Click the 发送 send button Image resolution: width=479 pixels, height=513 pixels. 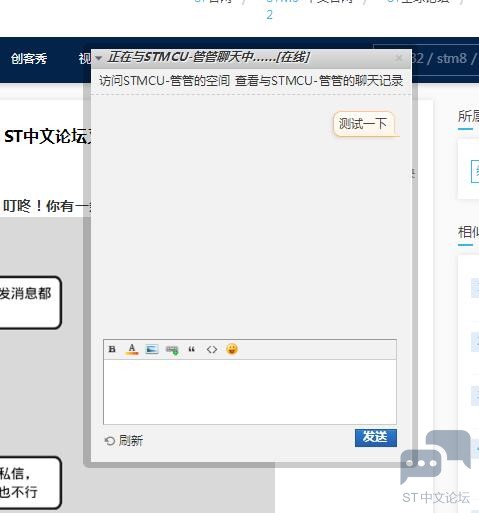coord(376,437)
